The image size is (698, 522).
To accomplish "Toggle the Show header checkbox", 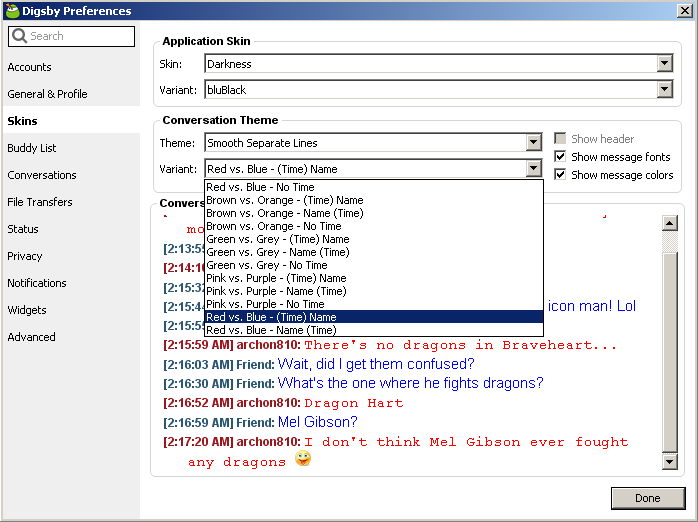I will 560,138.
